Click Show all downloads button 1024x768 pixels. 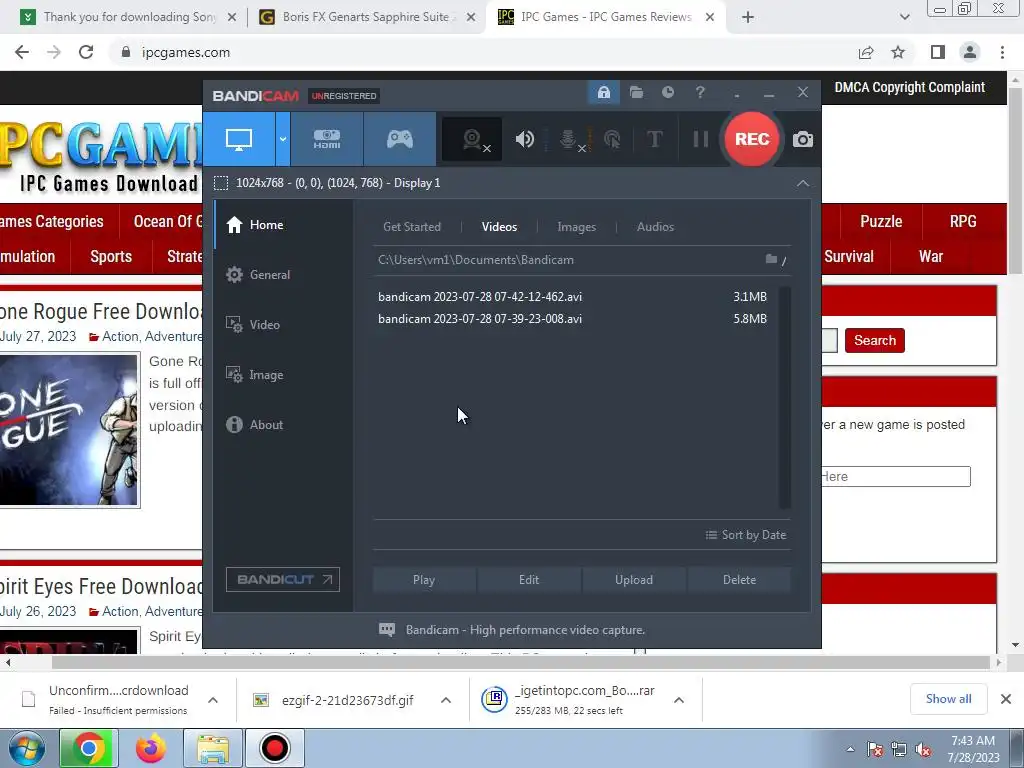click(x=948, y=699)
